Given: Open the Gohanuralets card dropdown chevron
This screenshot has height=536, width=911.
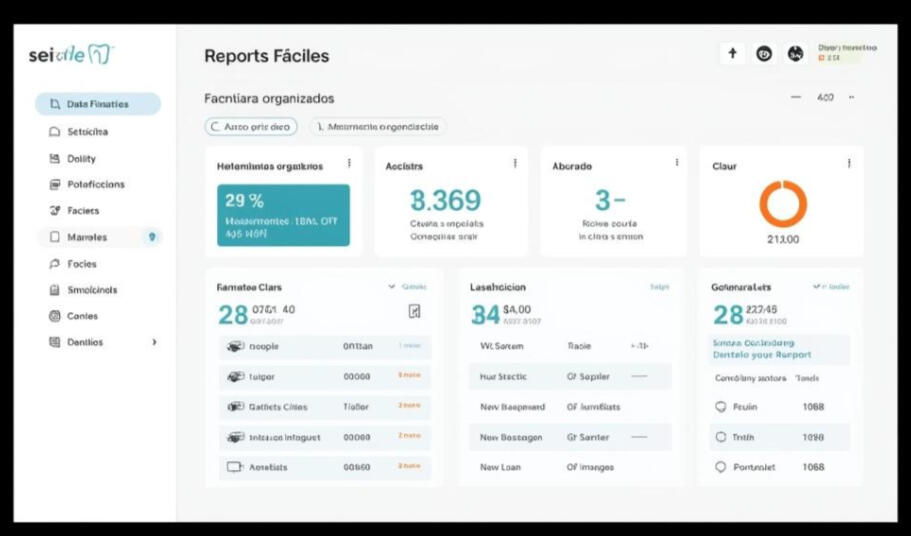Looking at the screenshot, I should 817,287.
